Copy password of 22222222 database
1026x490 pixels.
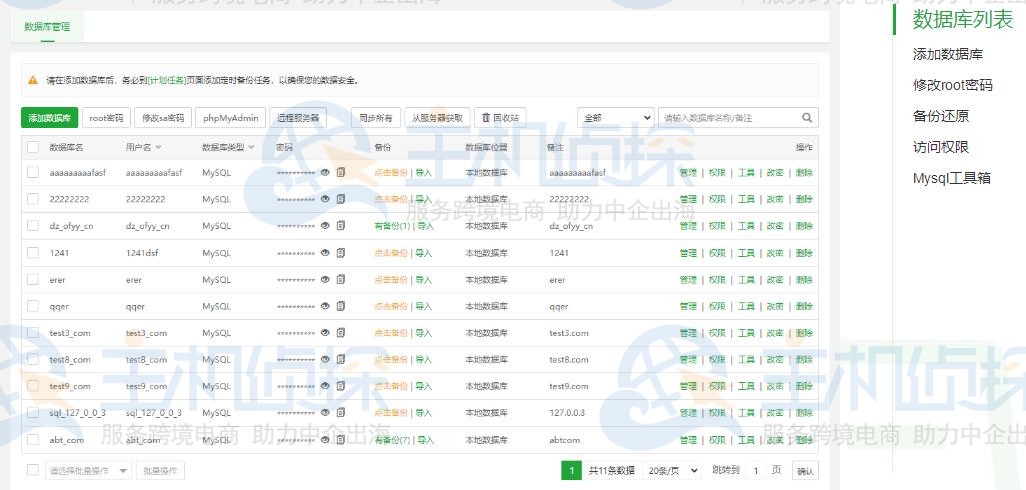click(x=340, y=199)
